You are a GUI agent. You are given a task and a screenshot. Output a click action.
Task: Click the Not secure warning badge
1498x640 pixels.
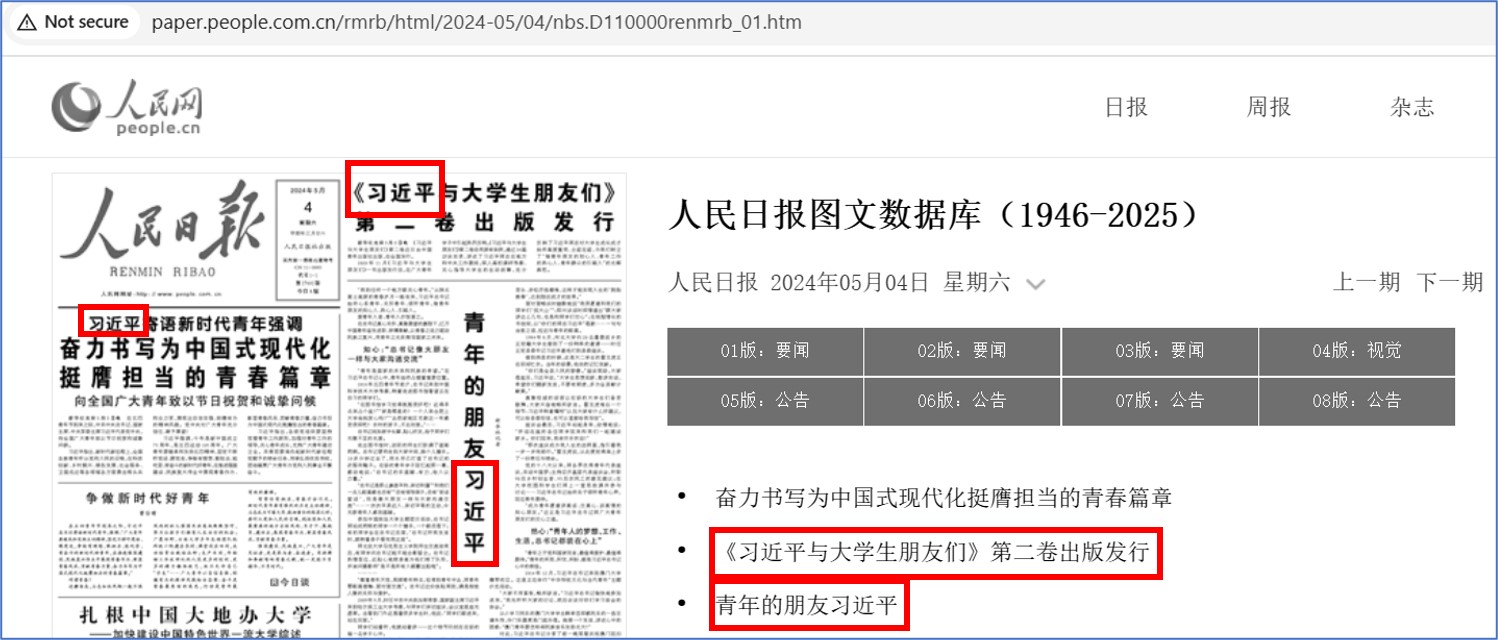pyautogui.click(x=73, y=22)
